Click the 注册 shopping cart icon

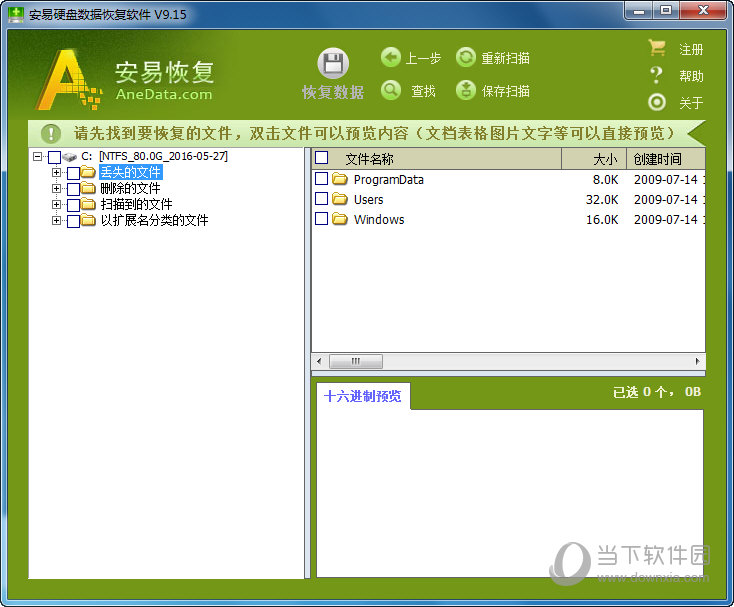tap(657, 48)
